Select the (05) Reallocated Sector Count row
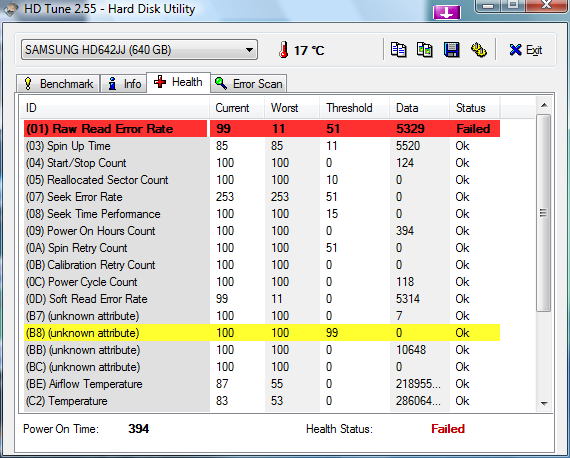The image size is (570, 458). 262,180
